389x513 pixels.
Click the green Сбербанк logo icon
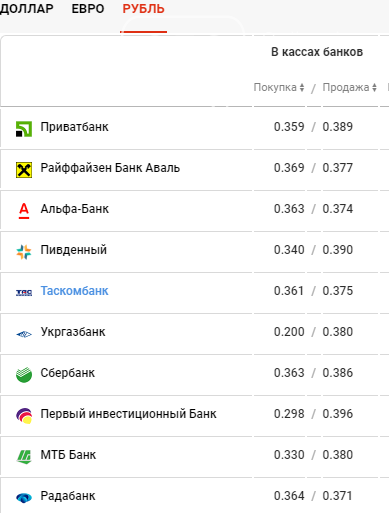pyautogui.click(x=24, y=375)
